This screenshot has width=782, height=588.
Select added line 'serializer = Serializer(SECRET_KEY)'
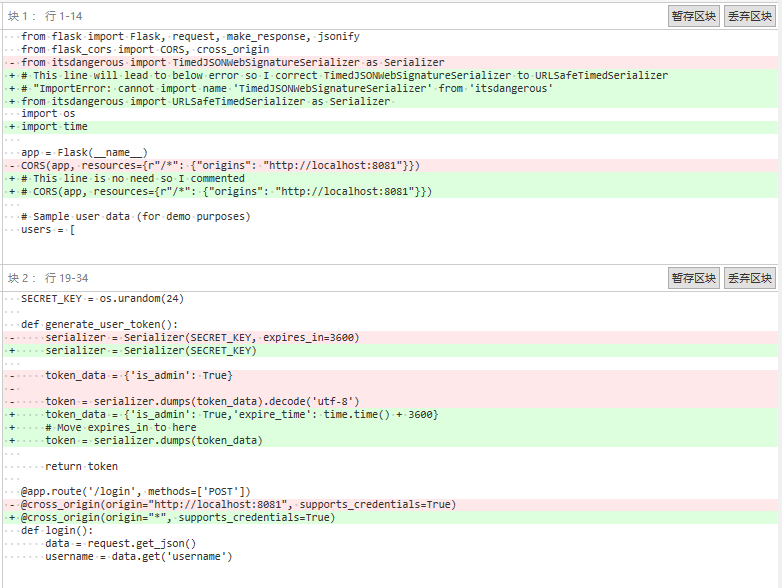click(391, 351)
